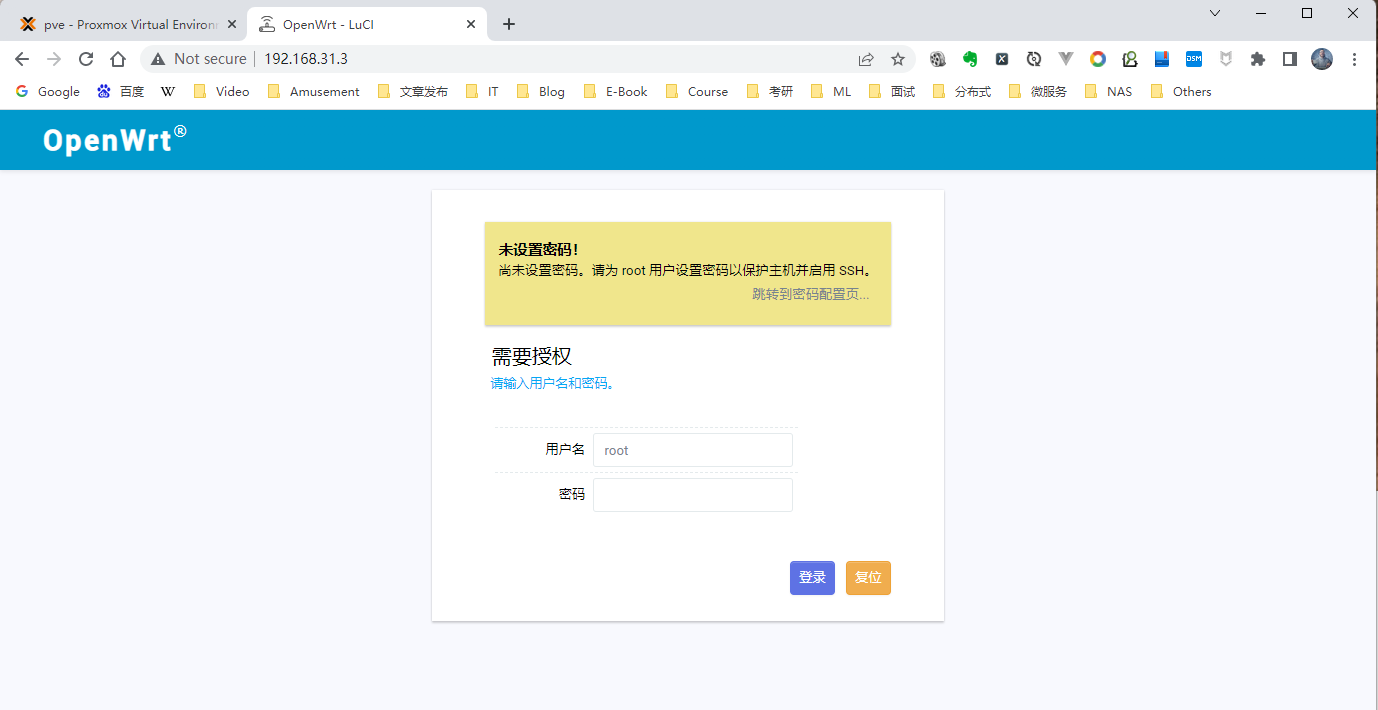1378x710 pixels.
Task: Click the DSM extension icon
Action: pos(1193,59)
